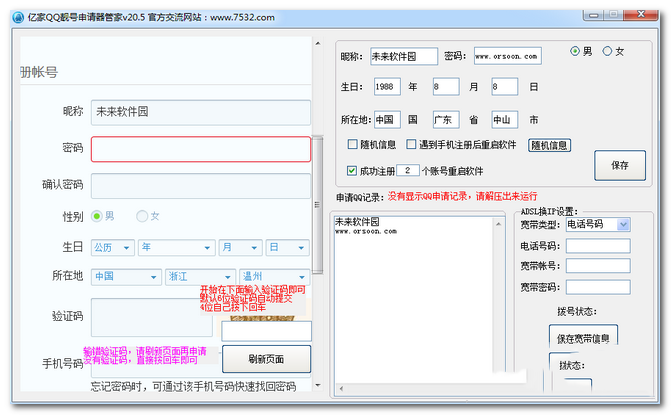The image size is (671, 415).
Task: Close the application window
Action: 641,15
